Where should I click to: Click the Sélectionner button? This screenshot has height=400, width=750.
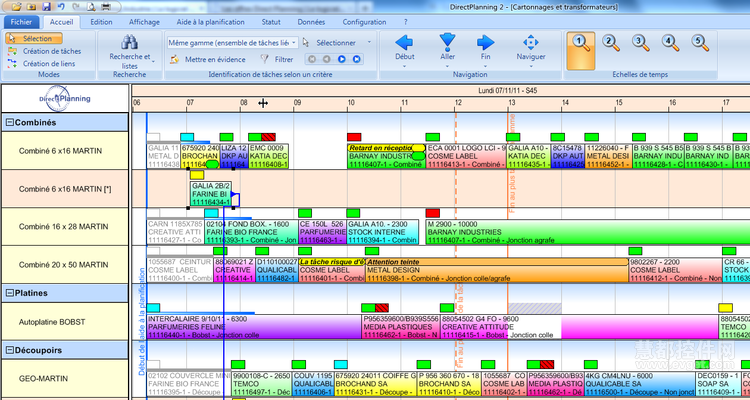click(331, 43)
